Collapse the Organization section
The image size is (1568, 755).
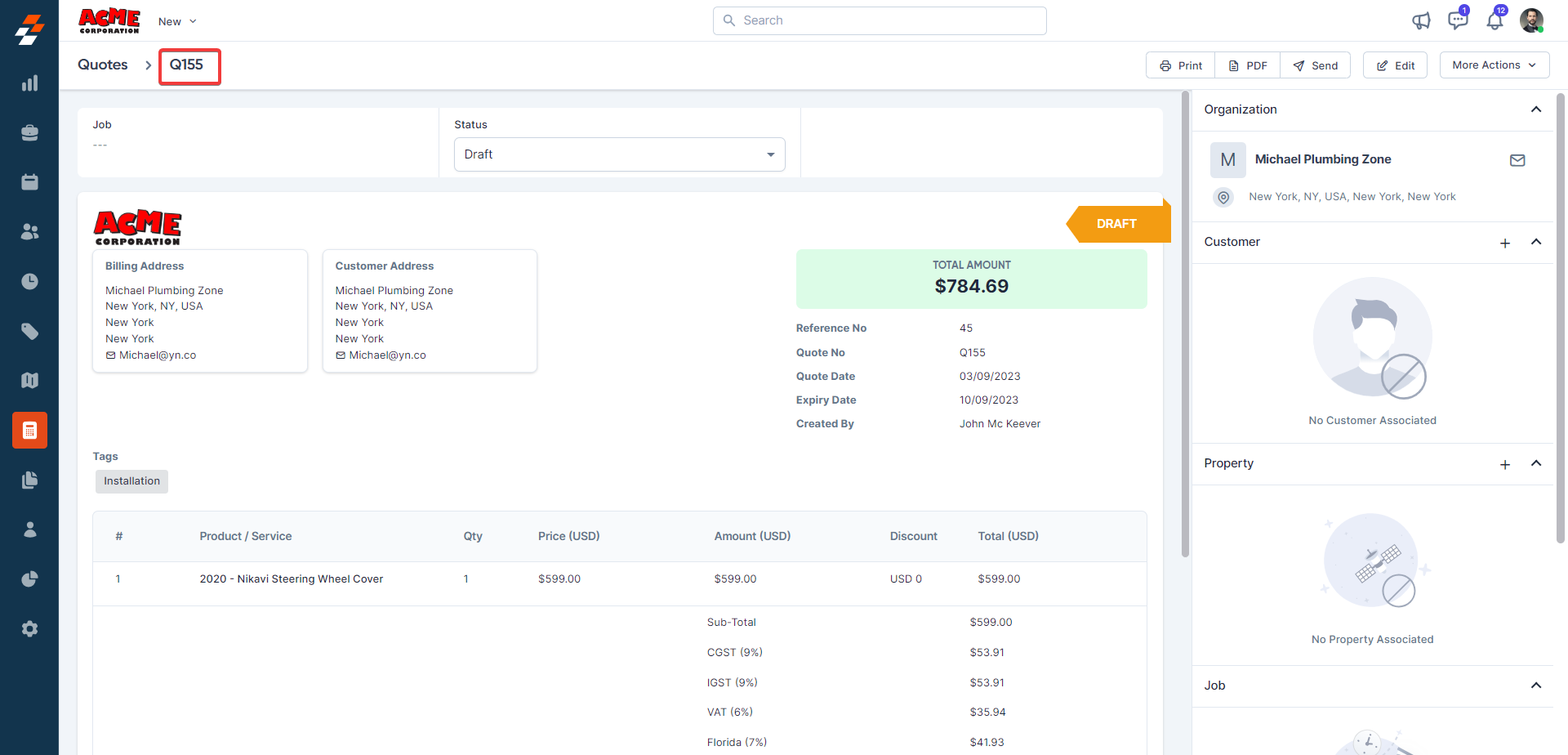(x=1535, y=109)
